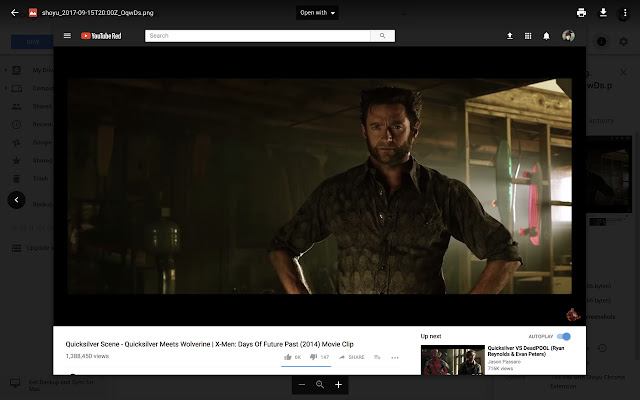
Task: Expand the My Drive tree arrow
Action: pyautogui.click(x=6, y=70)
